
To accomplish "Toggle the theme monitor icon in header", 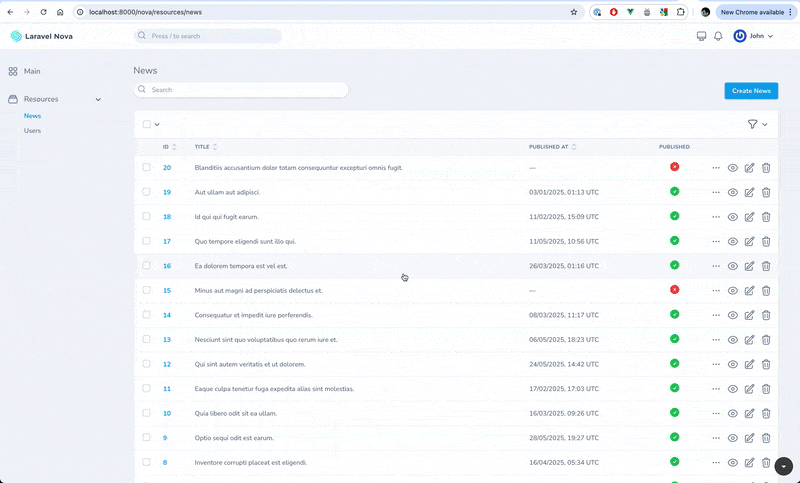I will click(701, 36).
